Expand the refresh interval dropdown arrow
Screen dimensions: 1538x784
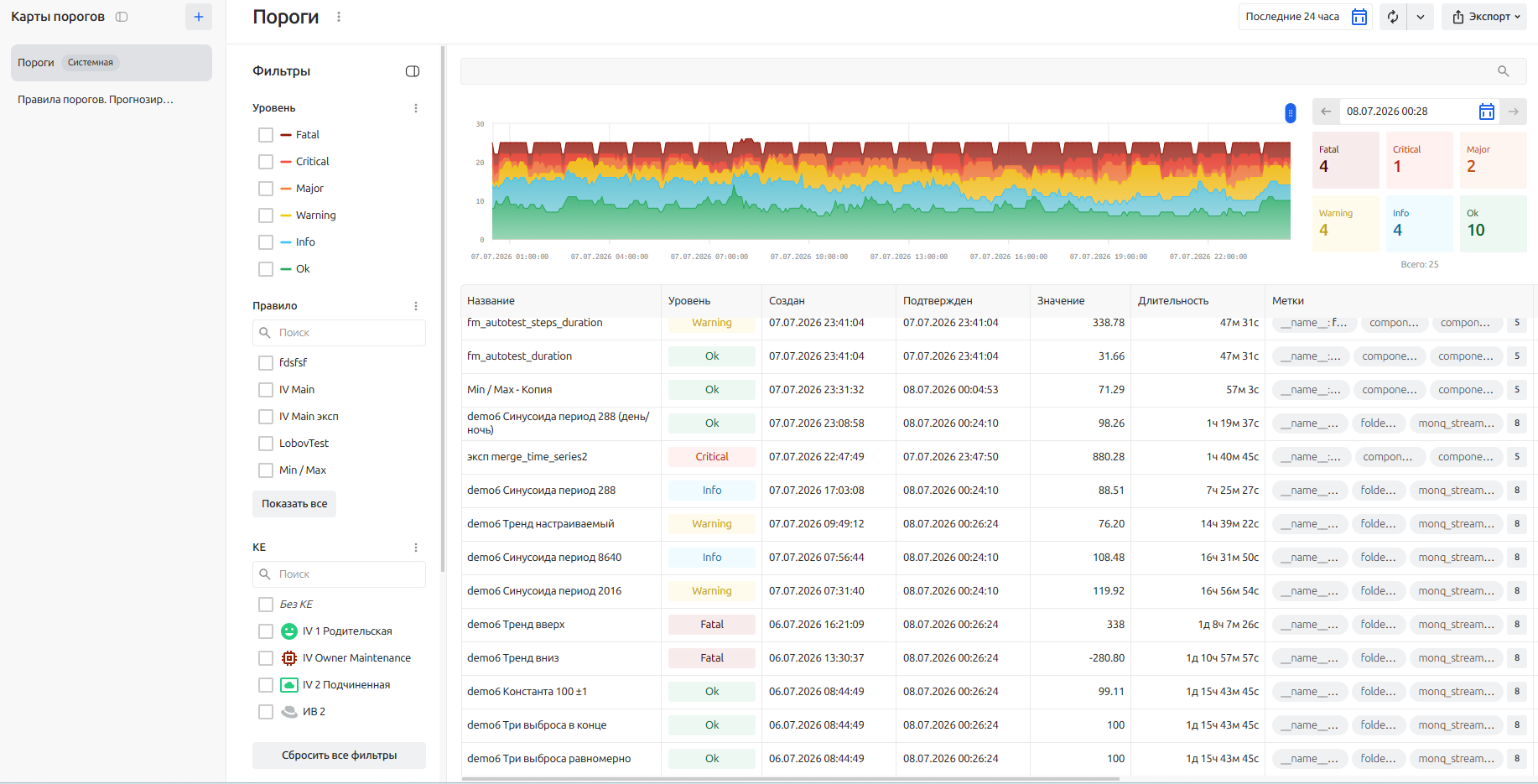point(1421,17)
